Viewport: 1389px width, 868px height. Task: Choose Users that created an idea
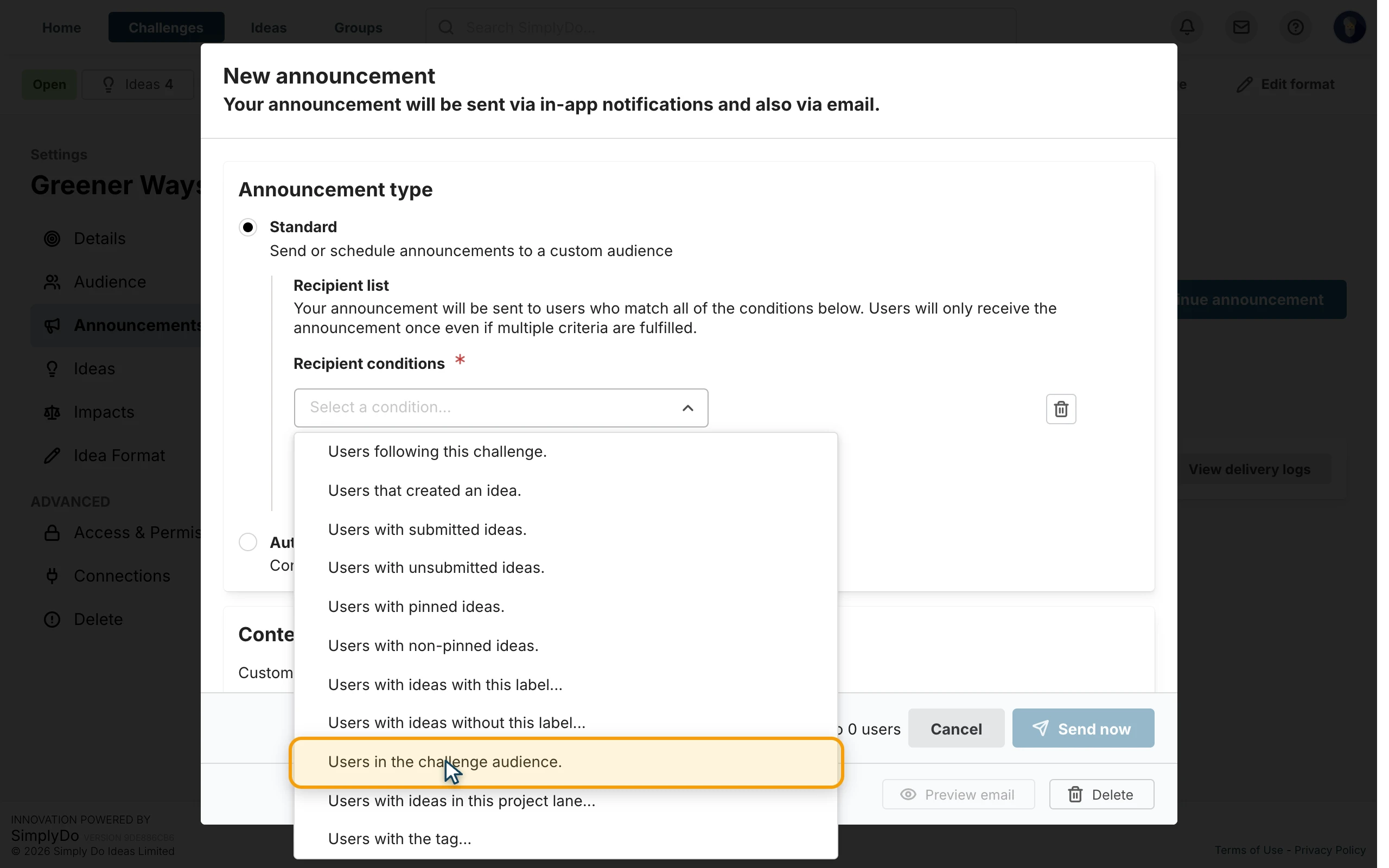(565, 491)
